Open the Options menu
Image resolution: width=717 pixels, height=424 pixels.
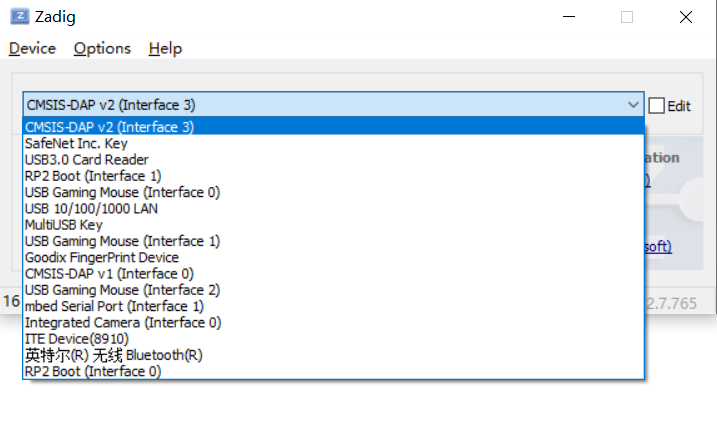coord(102,48)
